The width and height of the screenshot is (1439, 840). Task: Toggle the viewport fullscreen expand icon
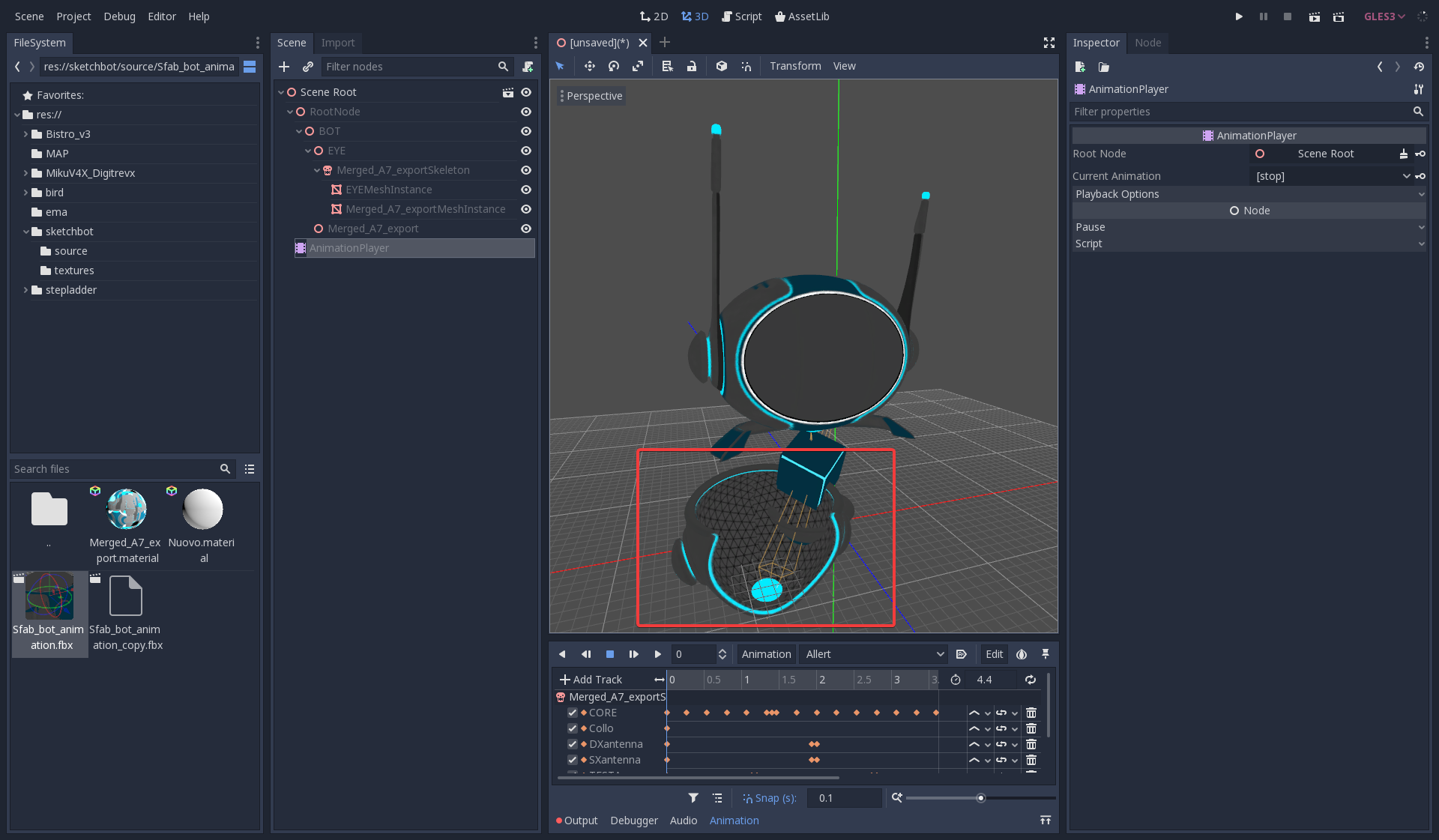coord(1049,43)
